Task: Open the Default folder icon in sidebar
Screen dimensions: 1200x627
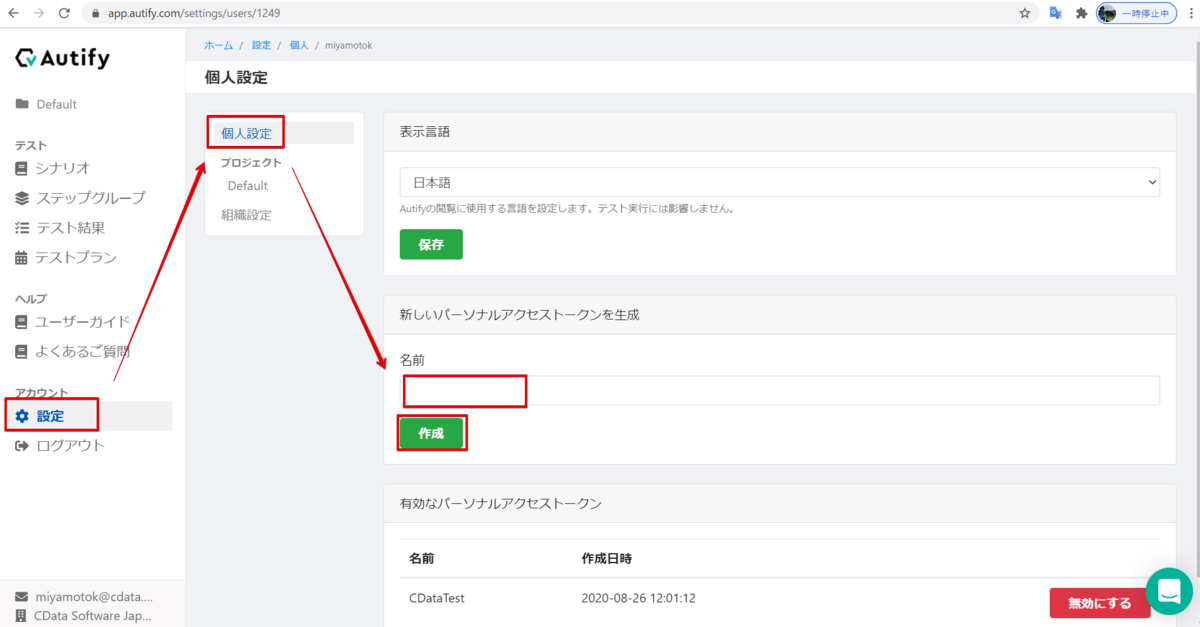Action: tap(22, 104)
